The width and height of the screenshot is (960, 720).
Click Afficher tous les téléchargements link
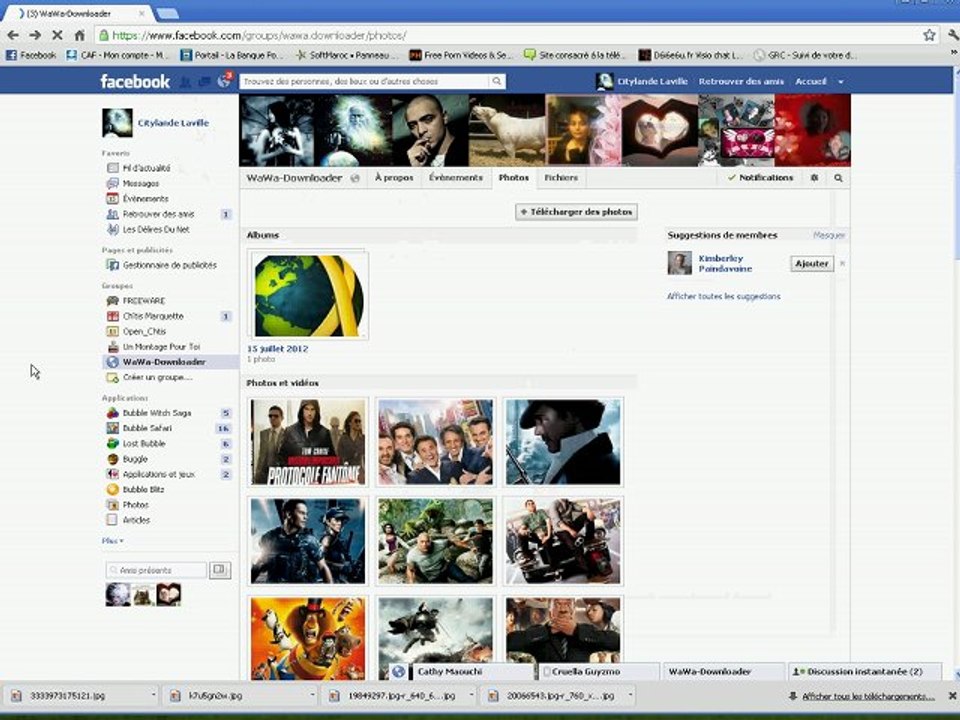(x=868, y=696)
